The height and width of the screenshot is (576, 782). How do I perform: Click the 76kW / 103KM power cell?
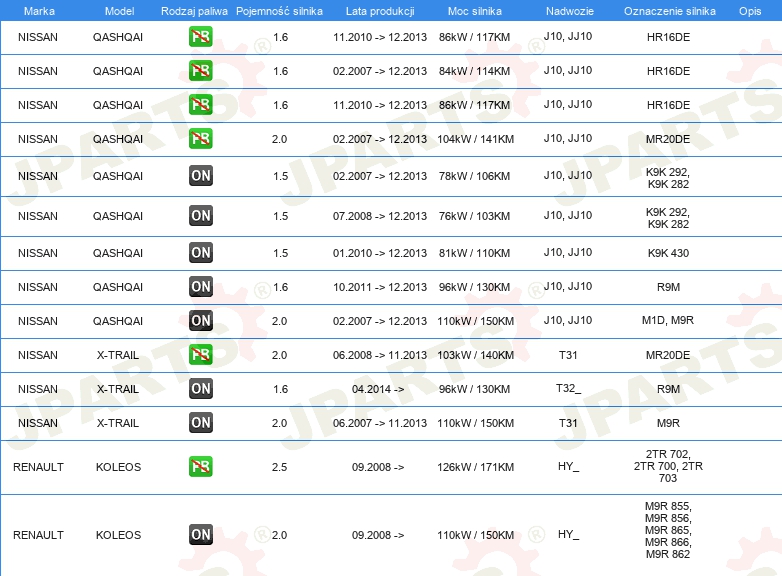pyautogui.click(x=474, y=216)
